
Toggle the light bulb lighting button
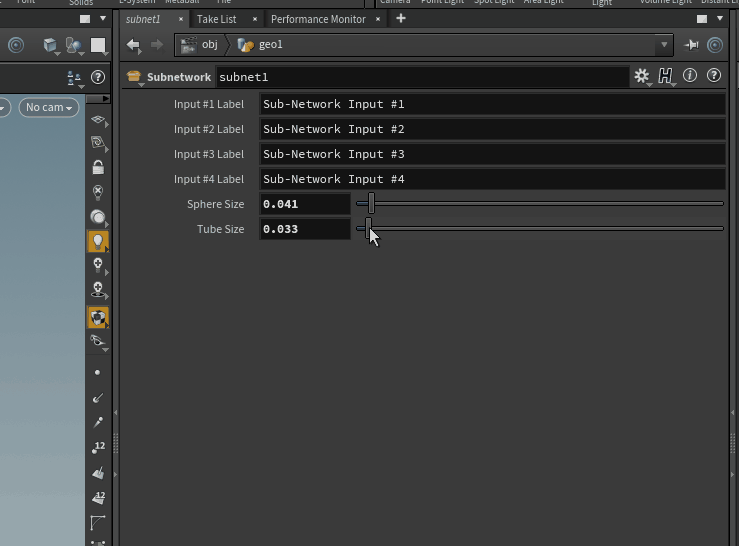tap(98, 241)
